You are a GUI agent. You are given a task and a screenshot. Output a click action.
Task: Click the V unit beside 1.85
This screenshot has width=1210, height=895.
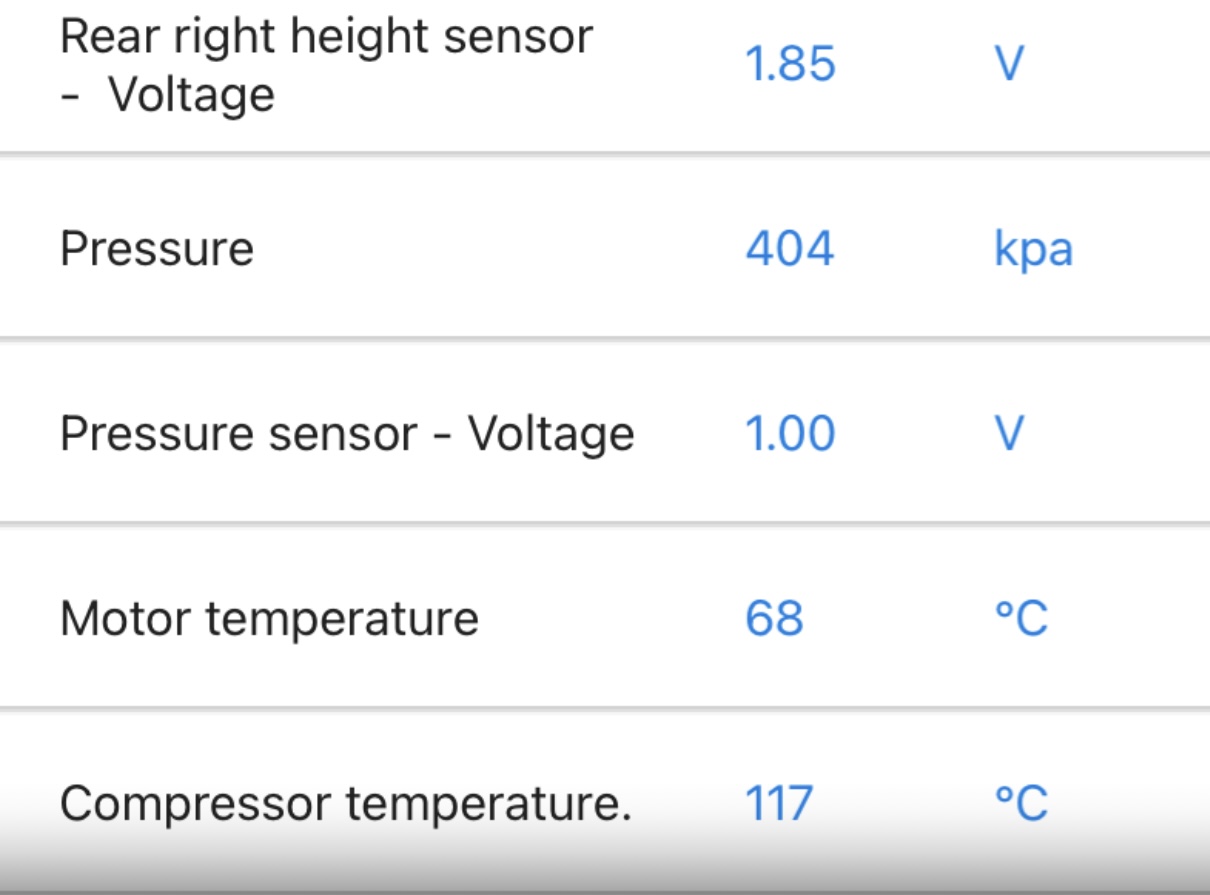[x=1009, y=65]
